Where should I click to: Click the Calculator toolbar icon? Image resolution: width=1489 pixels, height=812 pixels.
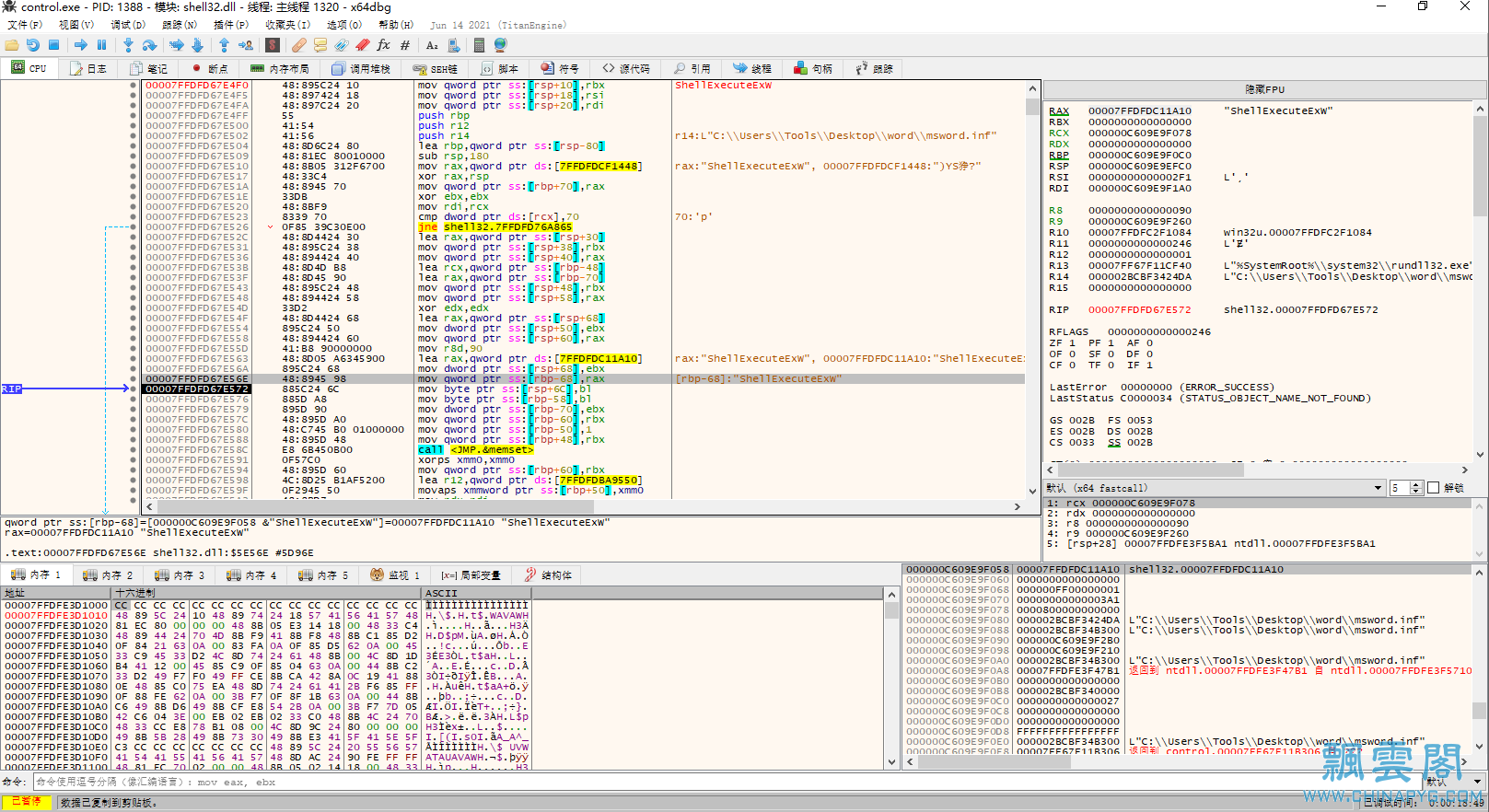pos(480,44)
